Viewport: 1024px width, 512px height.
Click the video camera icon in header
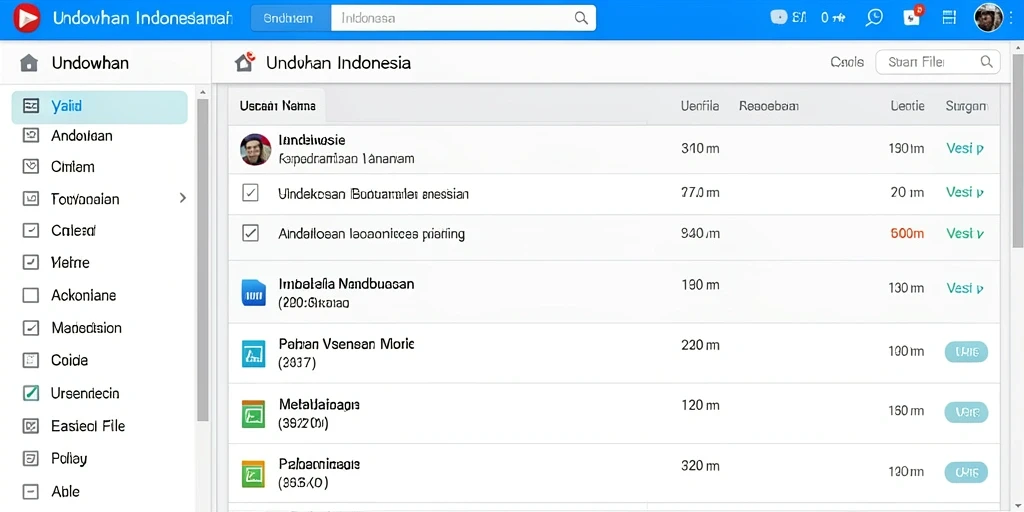coord(778,18)
